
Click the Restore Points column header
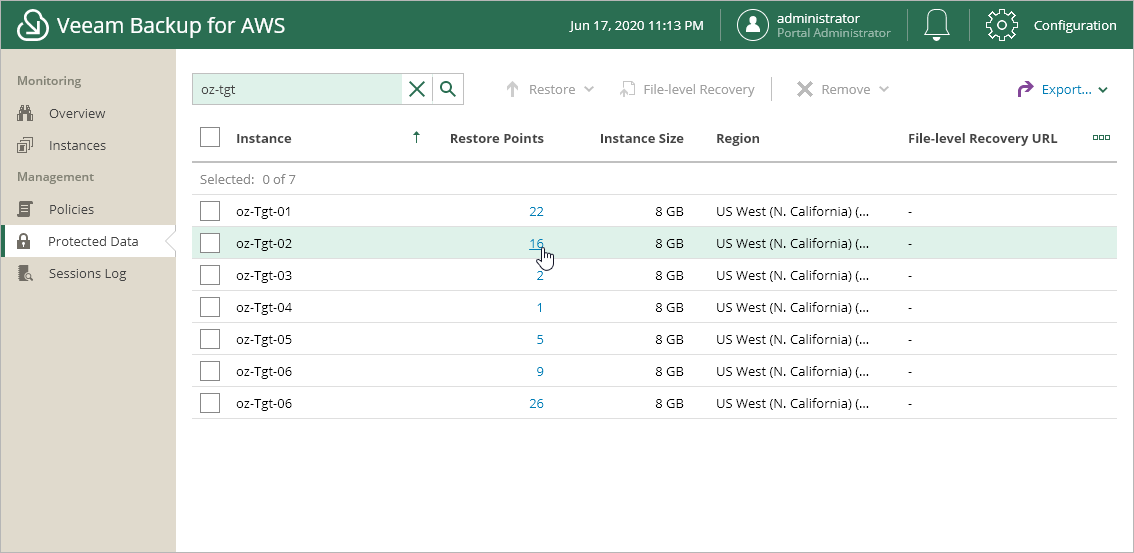point(496,138)
